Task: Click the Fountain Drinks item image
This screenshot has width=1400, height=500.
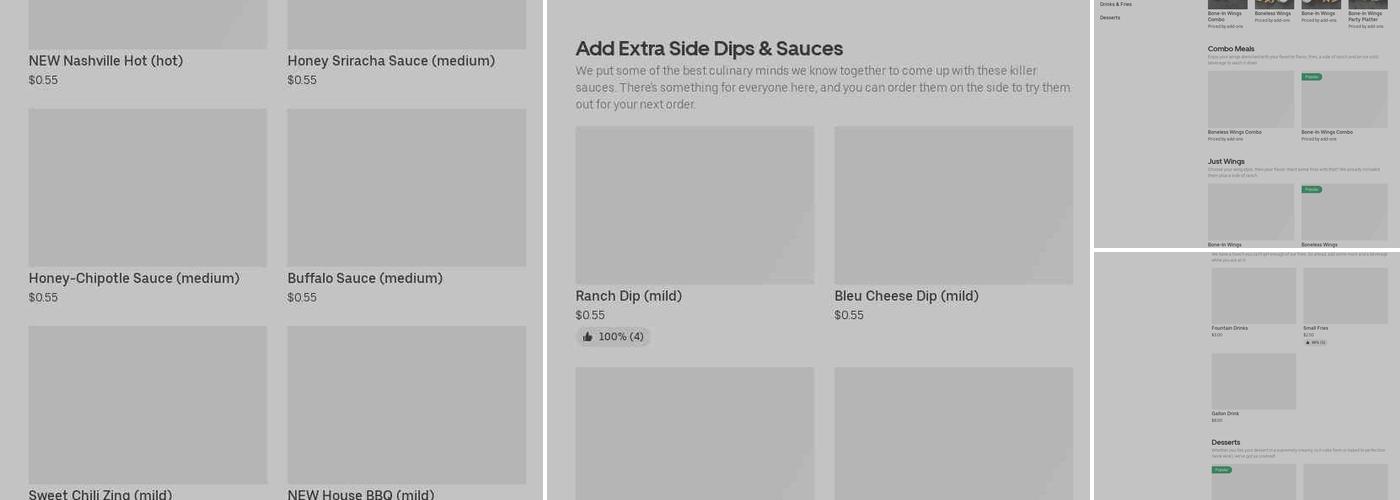Action: pyautogui.click(x=1253, y=296)
